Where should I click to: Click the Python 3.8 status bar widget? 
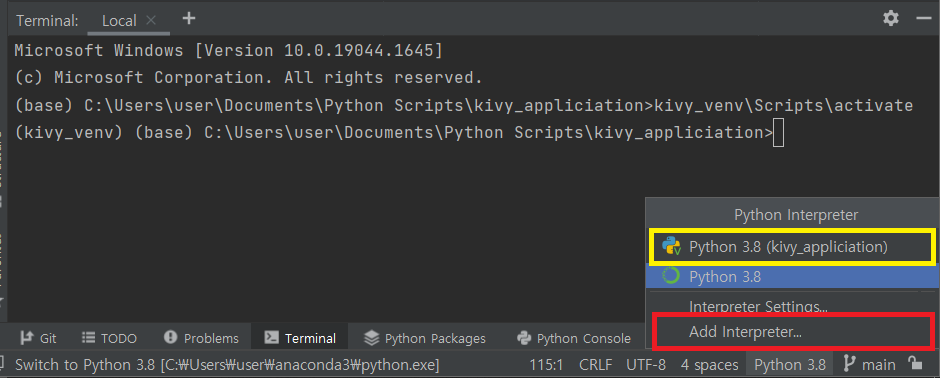[x=790, y=364]
